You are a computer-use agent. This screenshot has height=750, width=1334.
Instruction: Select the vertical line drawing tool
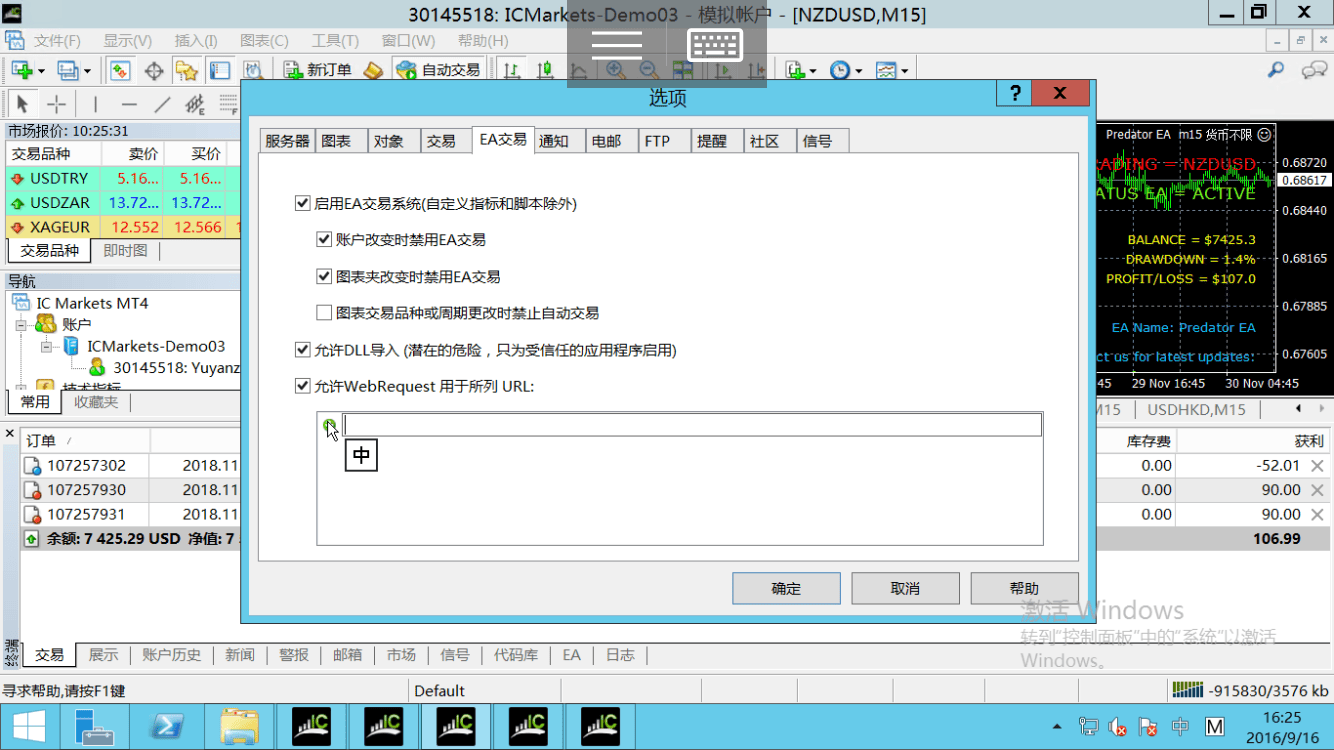96,104
